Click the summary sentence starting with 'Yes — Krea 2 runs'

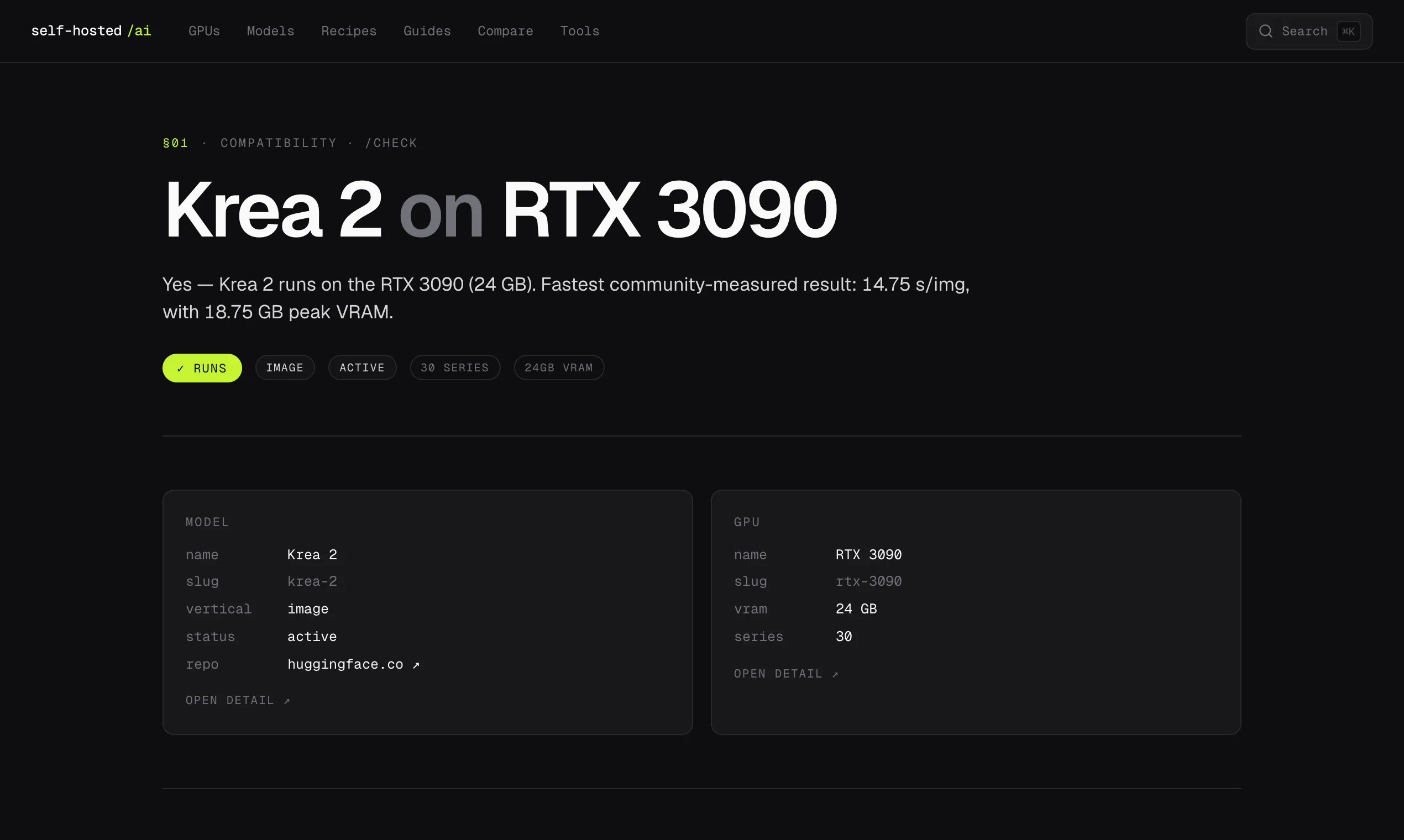click(x=566, y=298)
